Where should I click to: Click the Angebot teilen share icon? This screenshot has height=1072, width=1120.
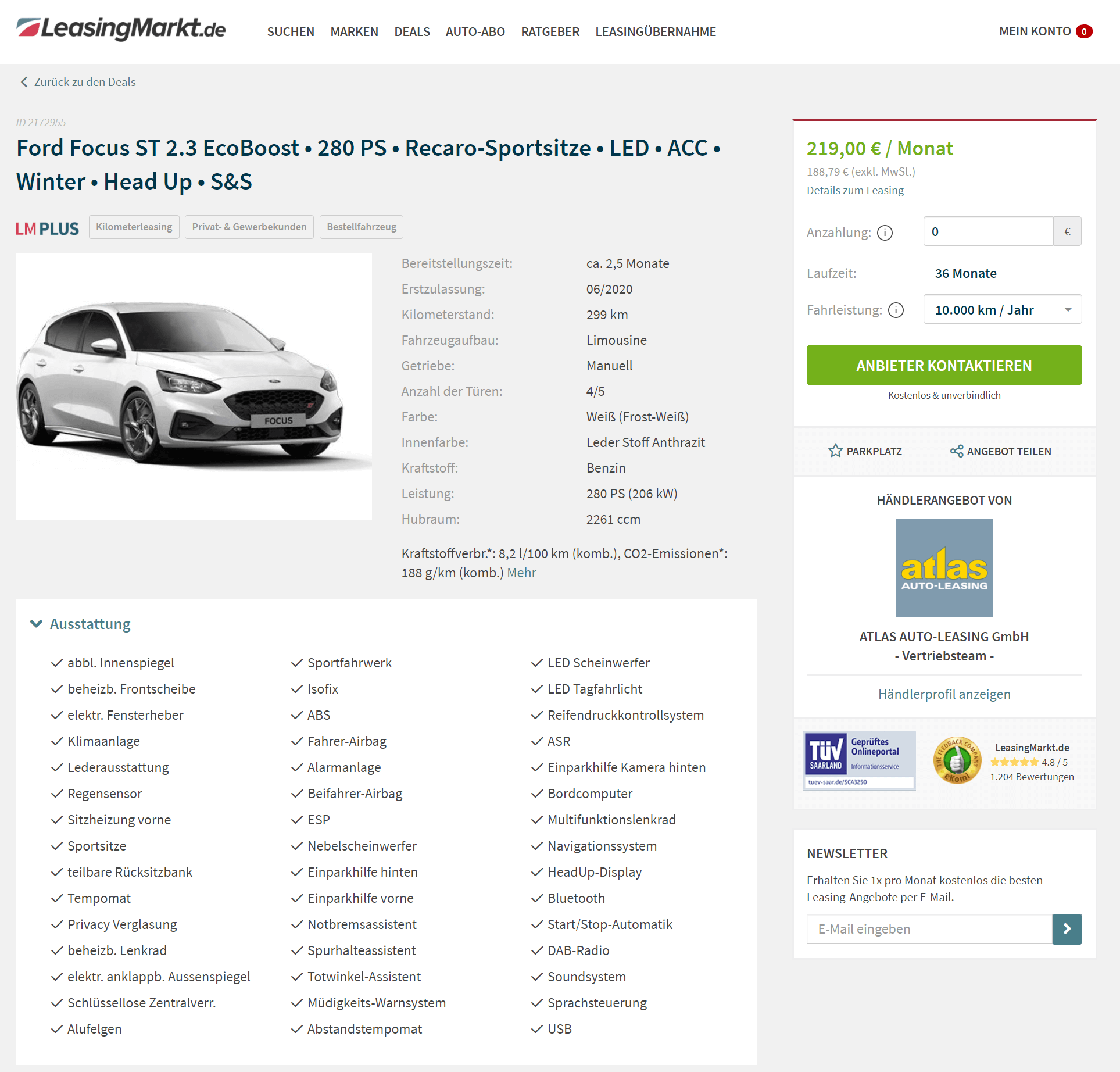956,451
